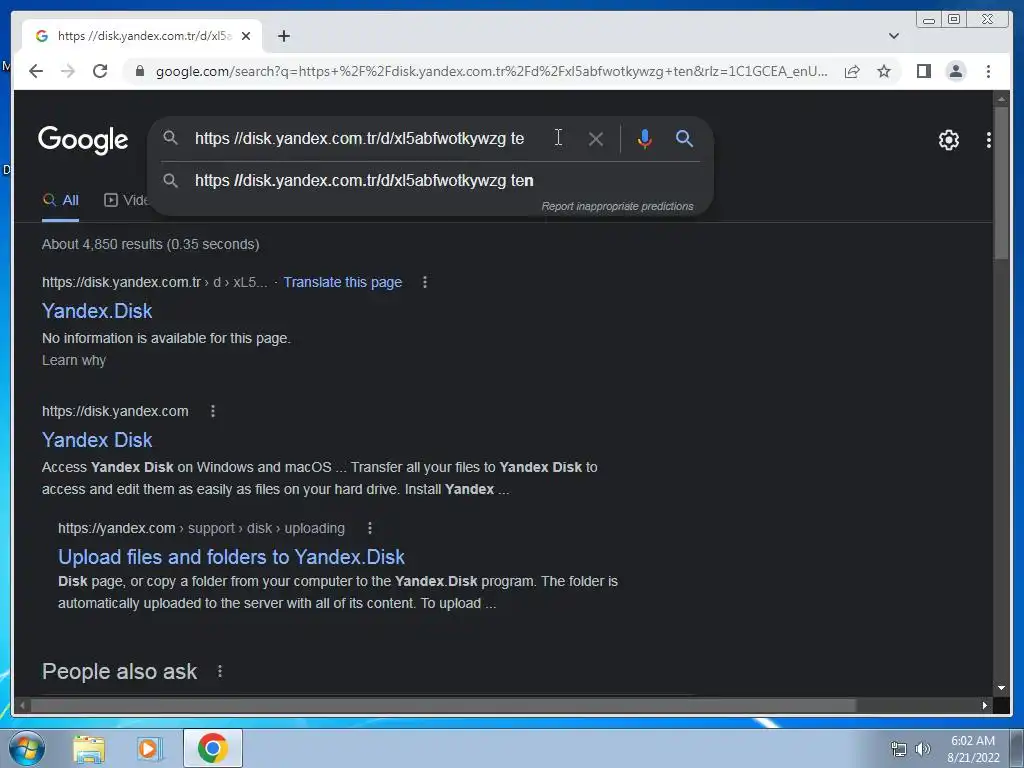The height and width of the screenshot is (768, 1024).
Task: Start voice search with microphone
Action: 645,138
